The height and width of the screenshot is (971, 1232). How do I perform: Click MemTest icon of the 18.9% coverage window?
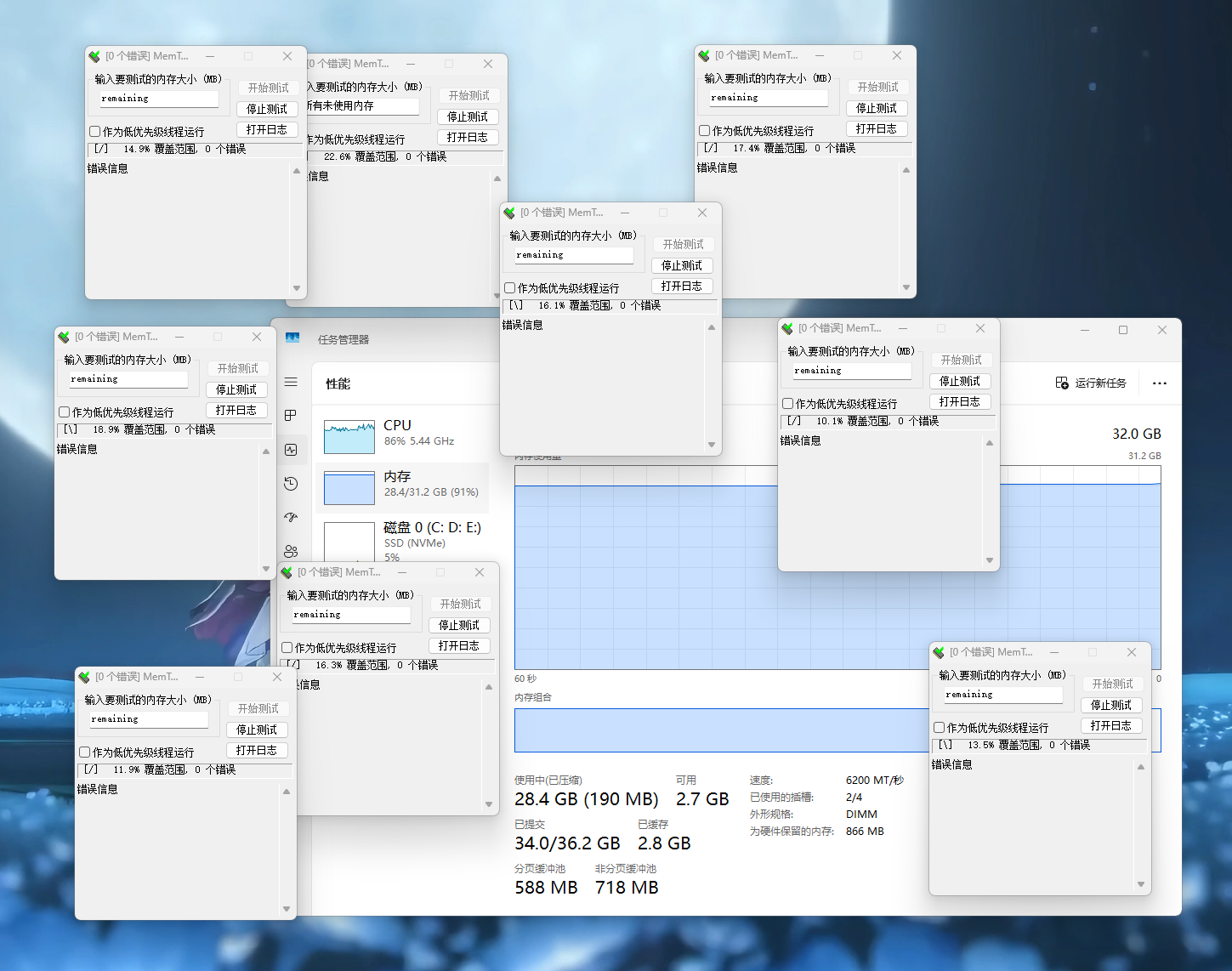64,337
